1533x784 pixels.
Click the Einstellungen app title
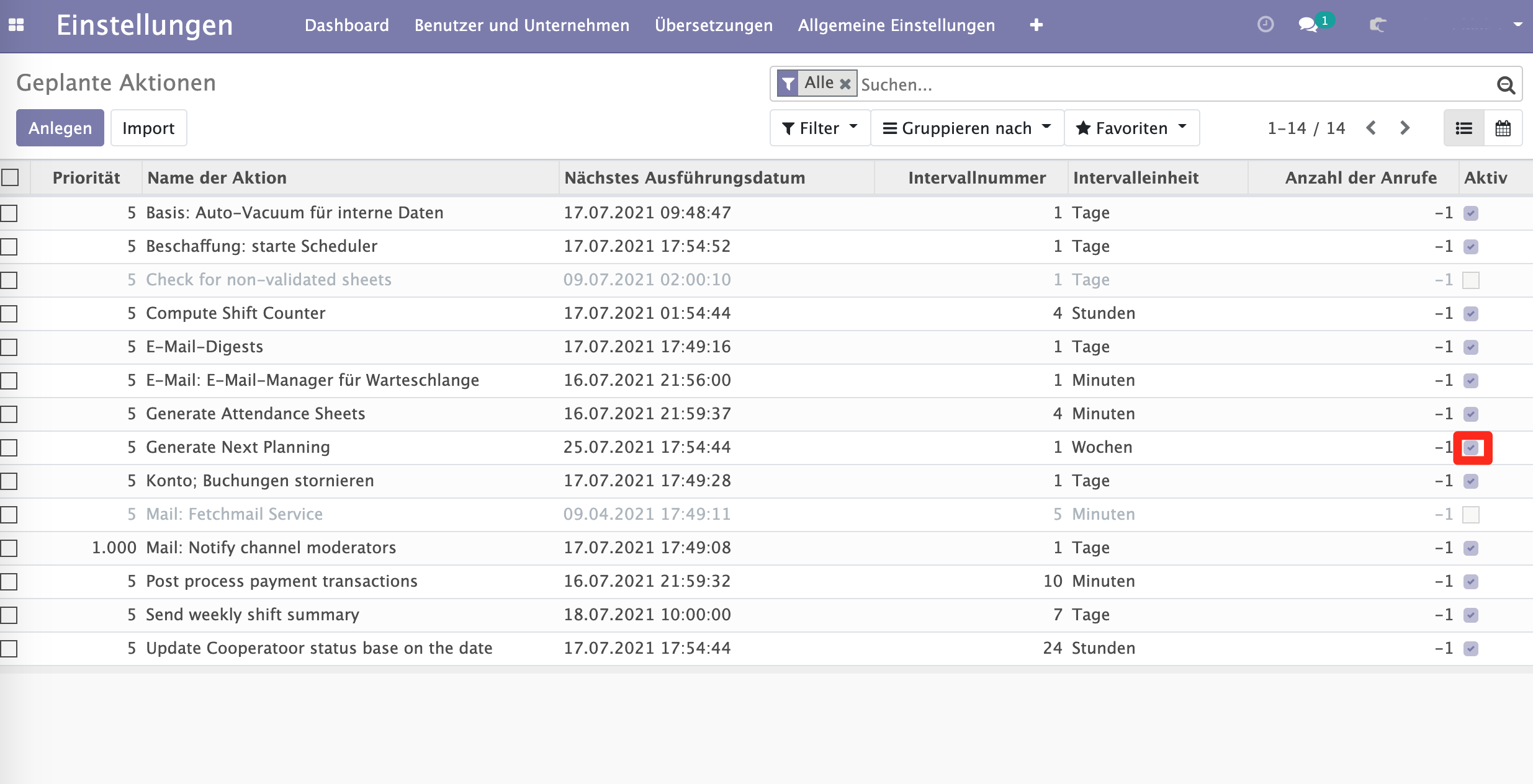coord(145,25)
